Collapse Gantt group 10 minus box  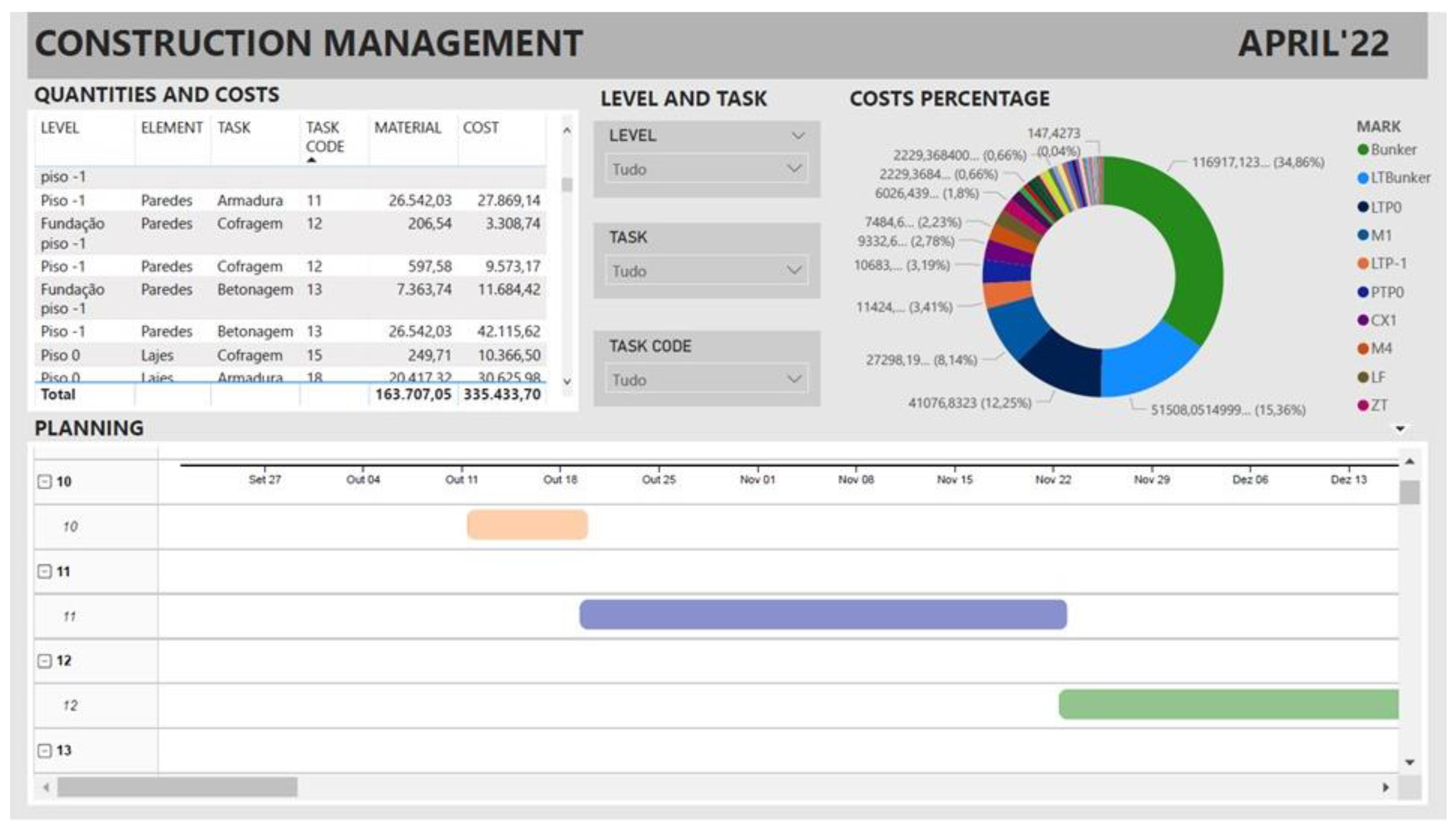coord(45,482)
